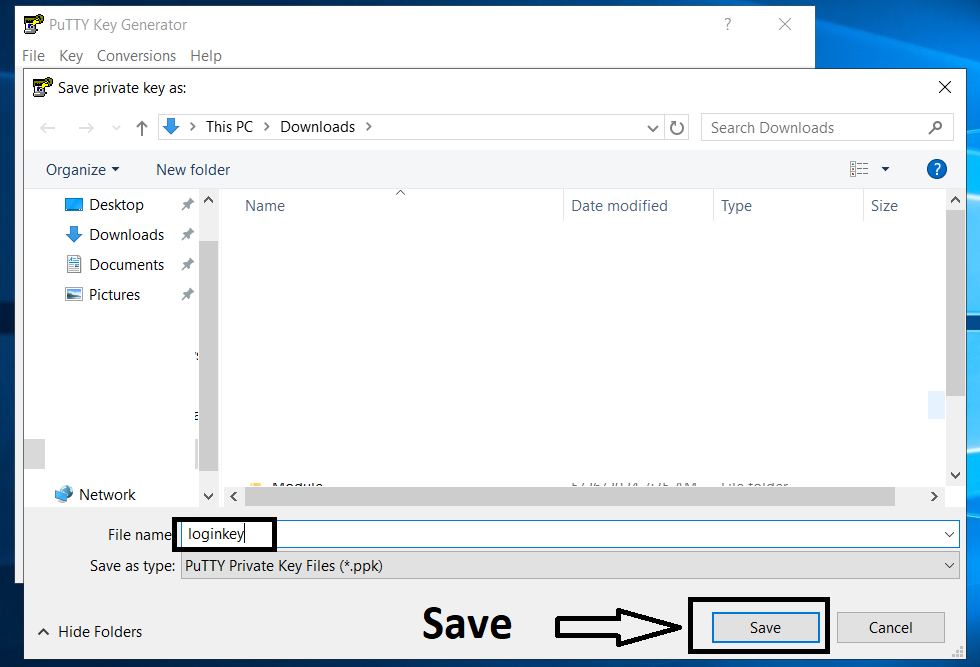980x667 pixels.
Task: Open the Save as type combo box
Action: point(570,566)
